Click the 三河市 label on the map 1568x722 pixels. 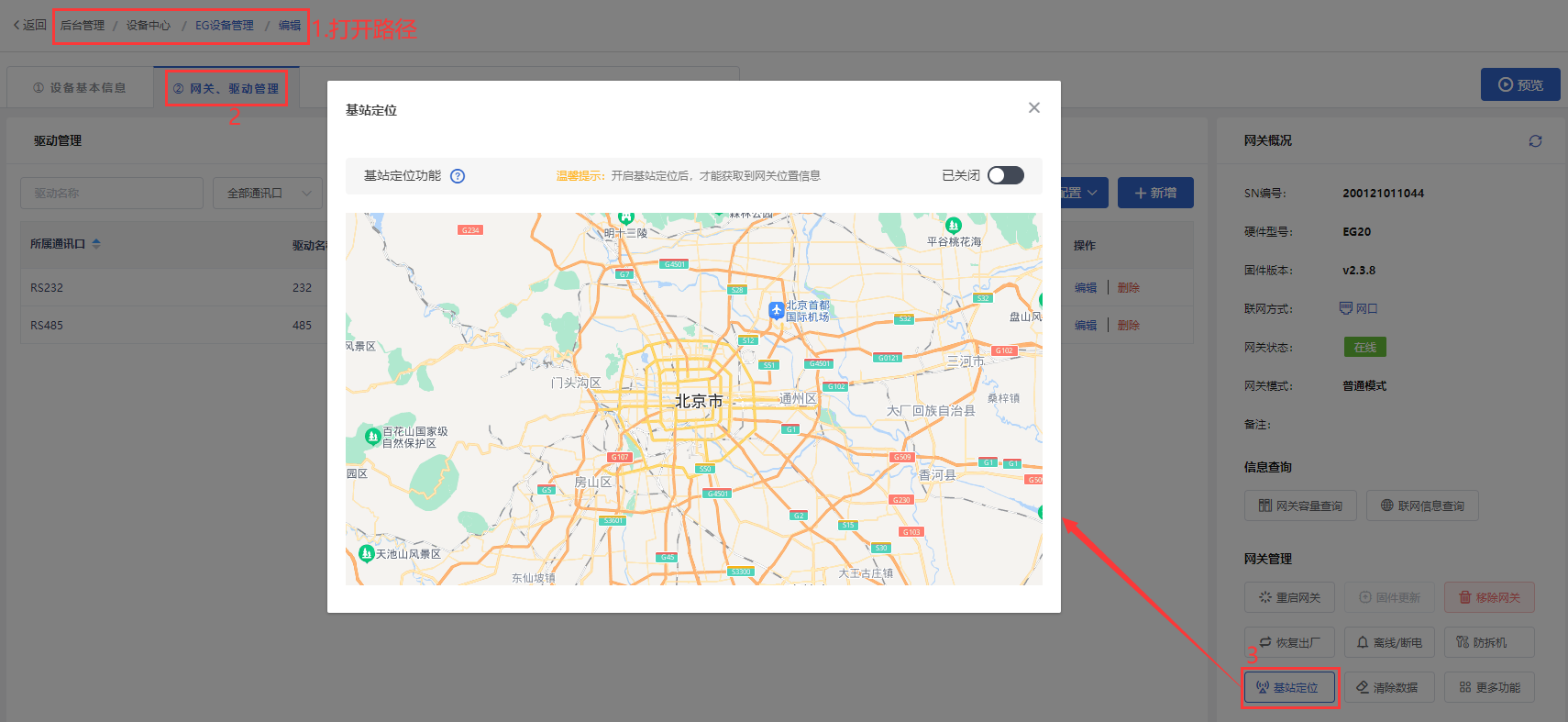(x=966, y=361)
